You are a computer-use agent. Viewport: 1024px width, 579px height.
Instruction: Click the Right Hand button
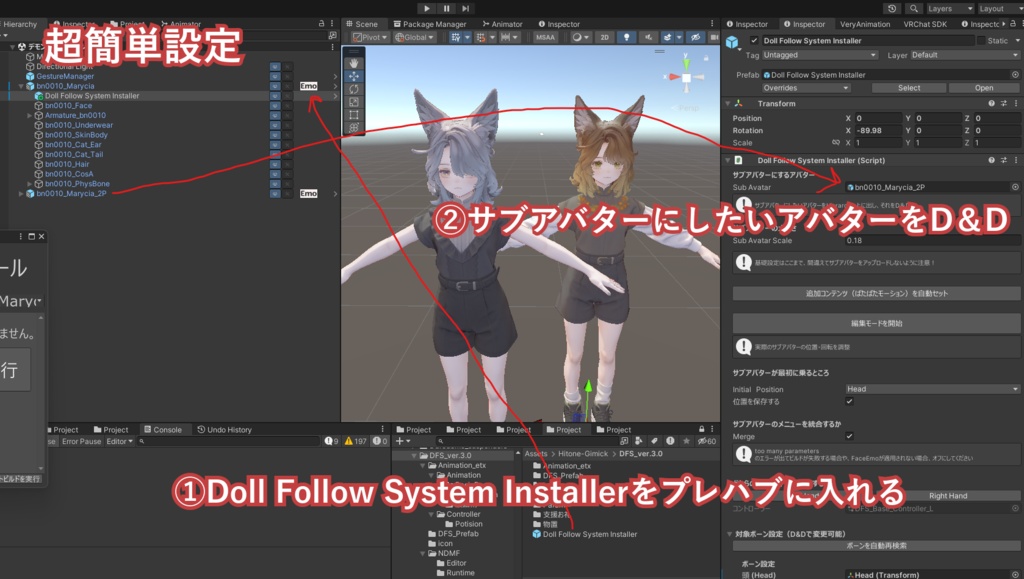tap(948, 495)
